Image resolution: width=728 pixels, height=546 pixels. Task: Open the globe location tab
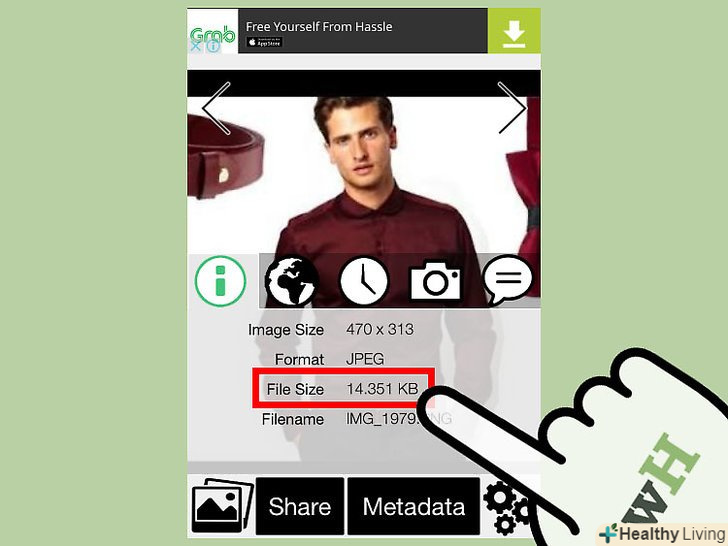click(x=292, y=281)
